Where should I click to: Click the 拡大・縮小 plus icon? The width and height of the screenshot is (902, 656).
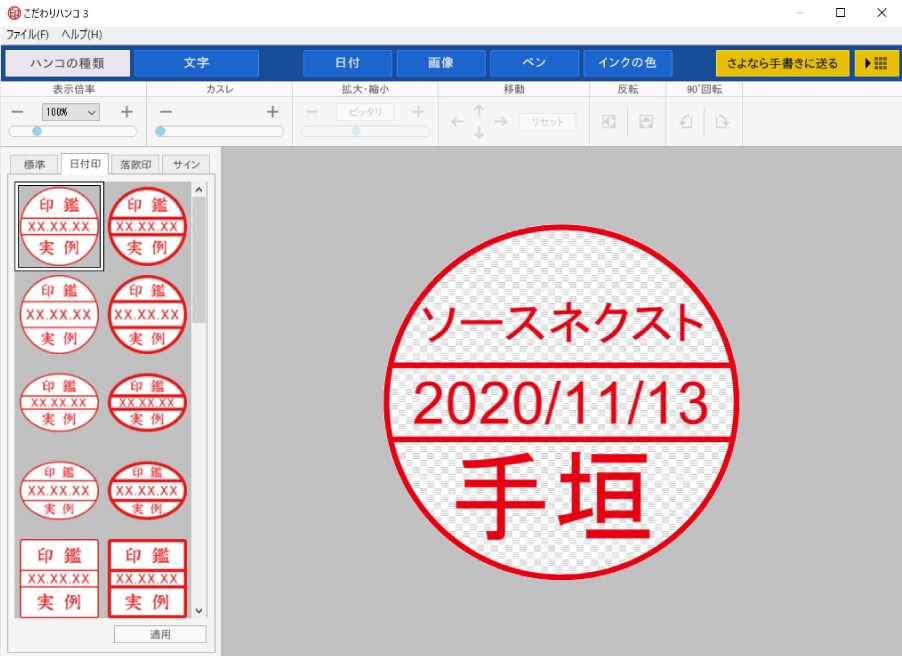[418, 112]
